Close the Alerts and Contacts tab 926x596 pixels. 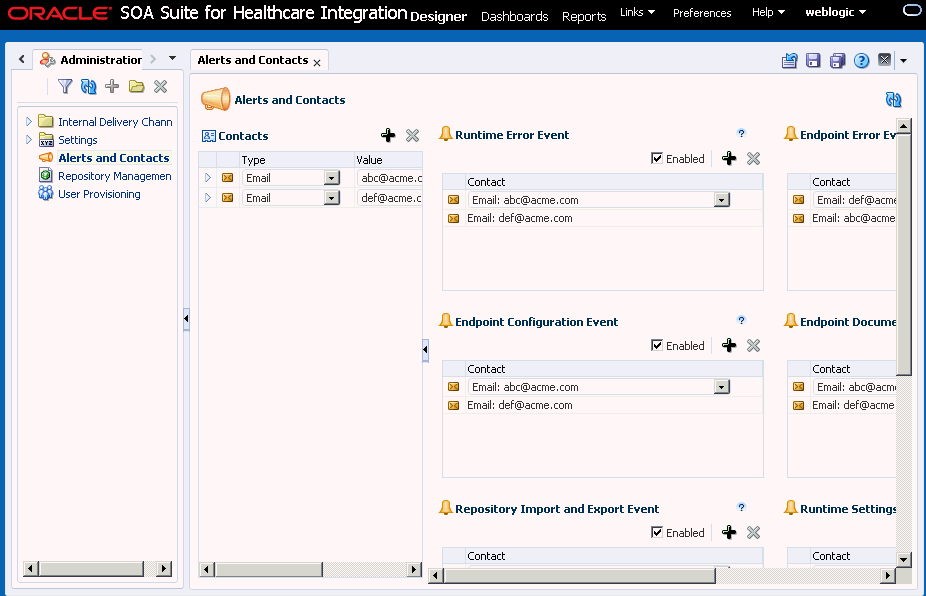tap(317, 63)
